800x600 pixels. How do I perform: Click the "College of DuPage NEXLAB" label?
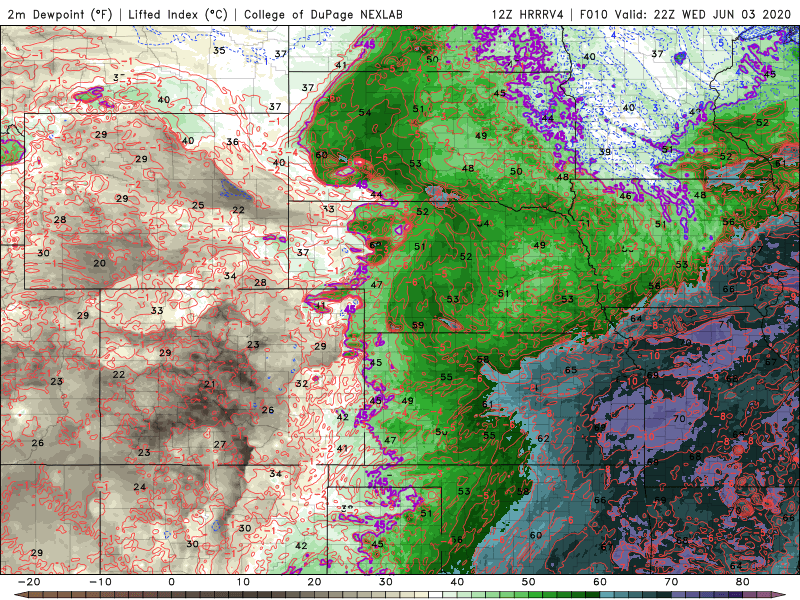pyautogui.click(x=323, y=14)
